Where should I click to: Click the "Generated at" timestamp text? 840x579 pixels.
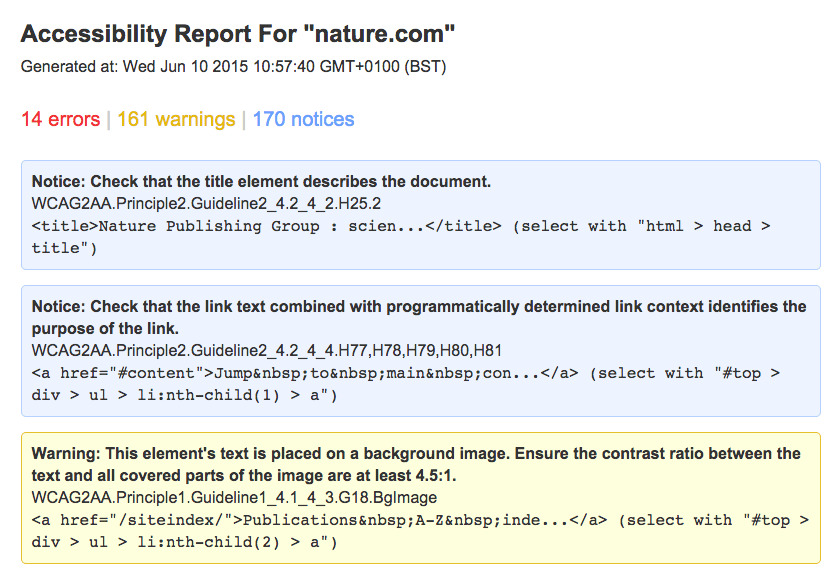pyautogui.click(x=234, y=66)
